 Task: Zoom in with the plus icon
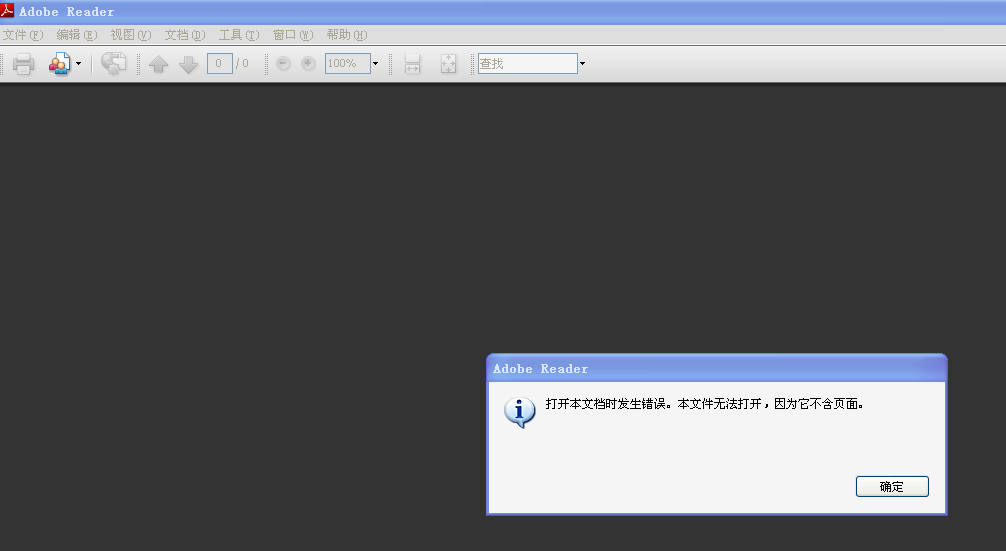click(308, 63)
